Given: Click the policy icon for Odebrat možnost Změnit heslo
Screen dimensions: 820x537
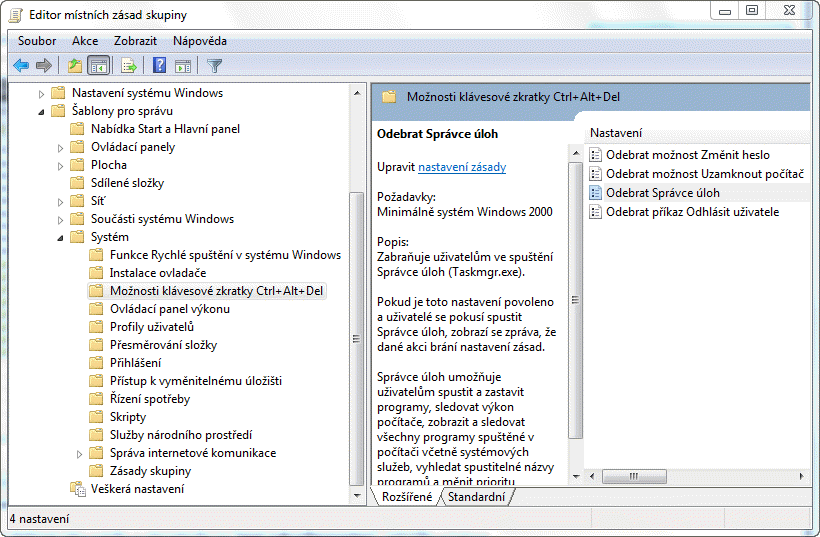Looking at the screenshot, I should point(595,155).
